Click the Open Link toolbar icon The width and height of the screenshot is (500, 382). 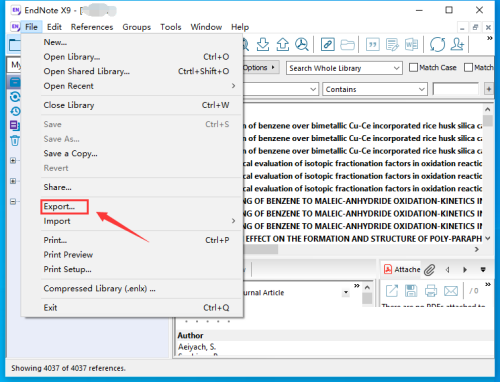(x=327, y=44)
